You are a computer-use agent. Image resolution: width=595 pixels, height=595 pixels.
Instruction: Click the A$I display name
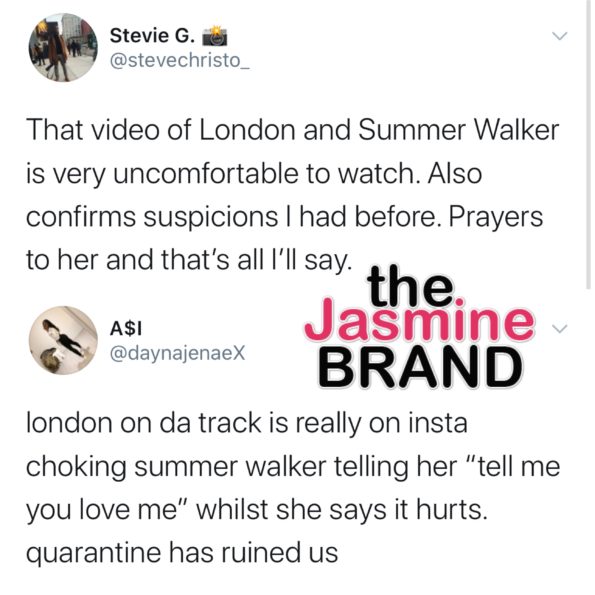click(126, 328)
